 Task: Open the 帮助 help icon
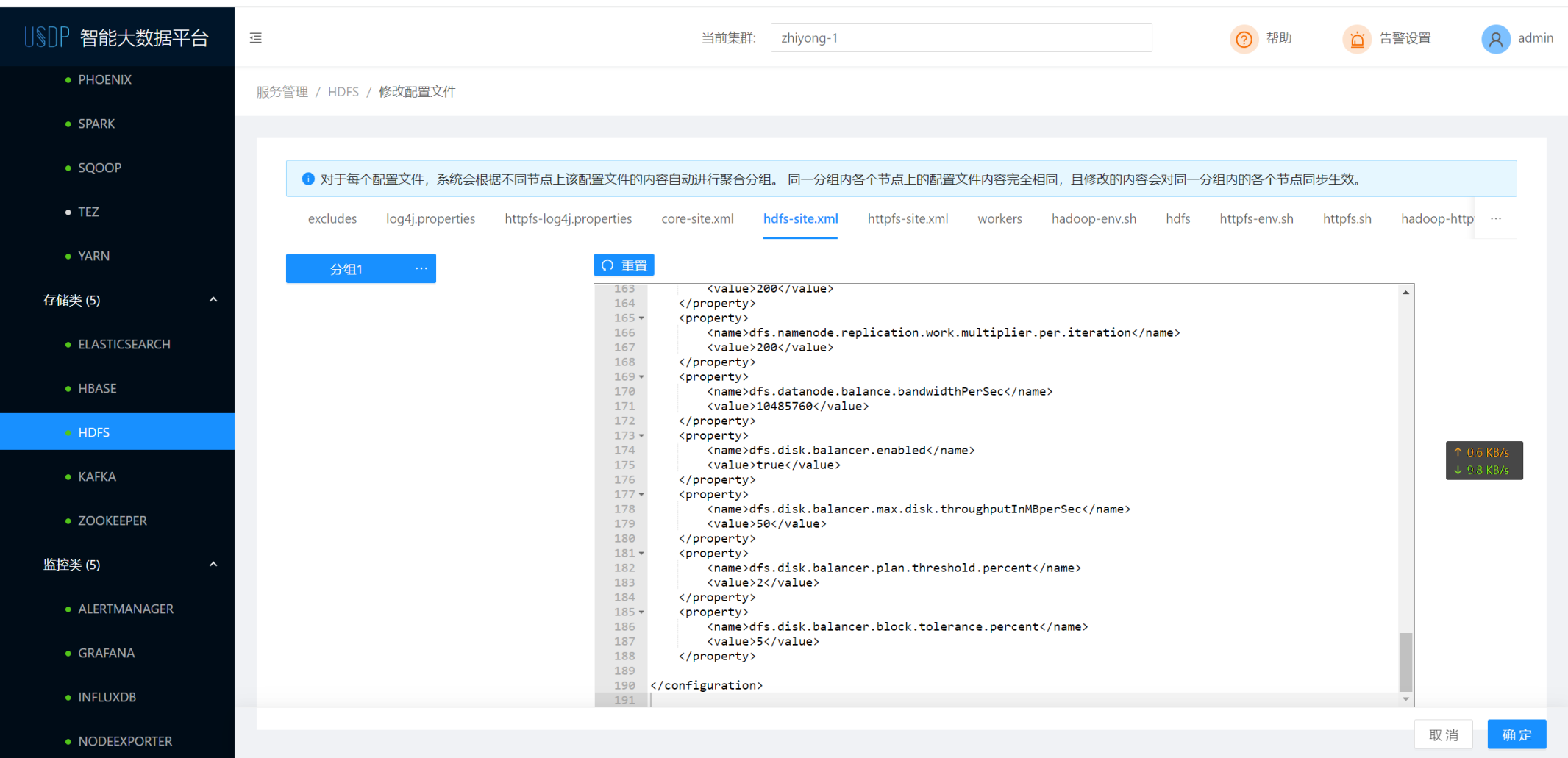tap(1243, 38)
